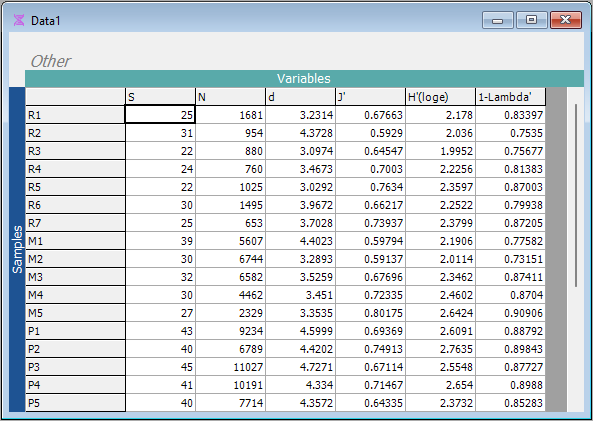
Task: Select row header P2
Action: point(75,349)
